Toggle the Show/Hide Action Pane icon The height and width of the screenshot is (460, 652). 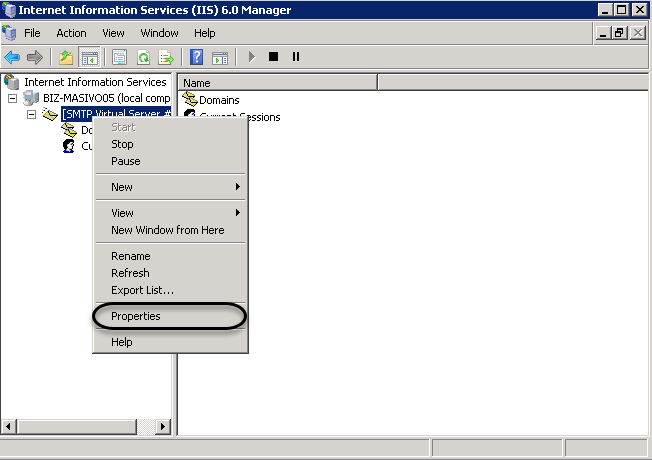coord(220,57)
